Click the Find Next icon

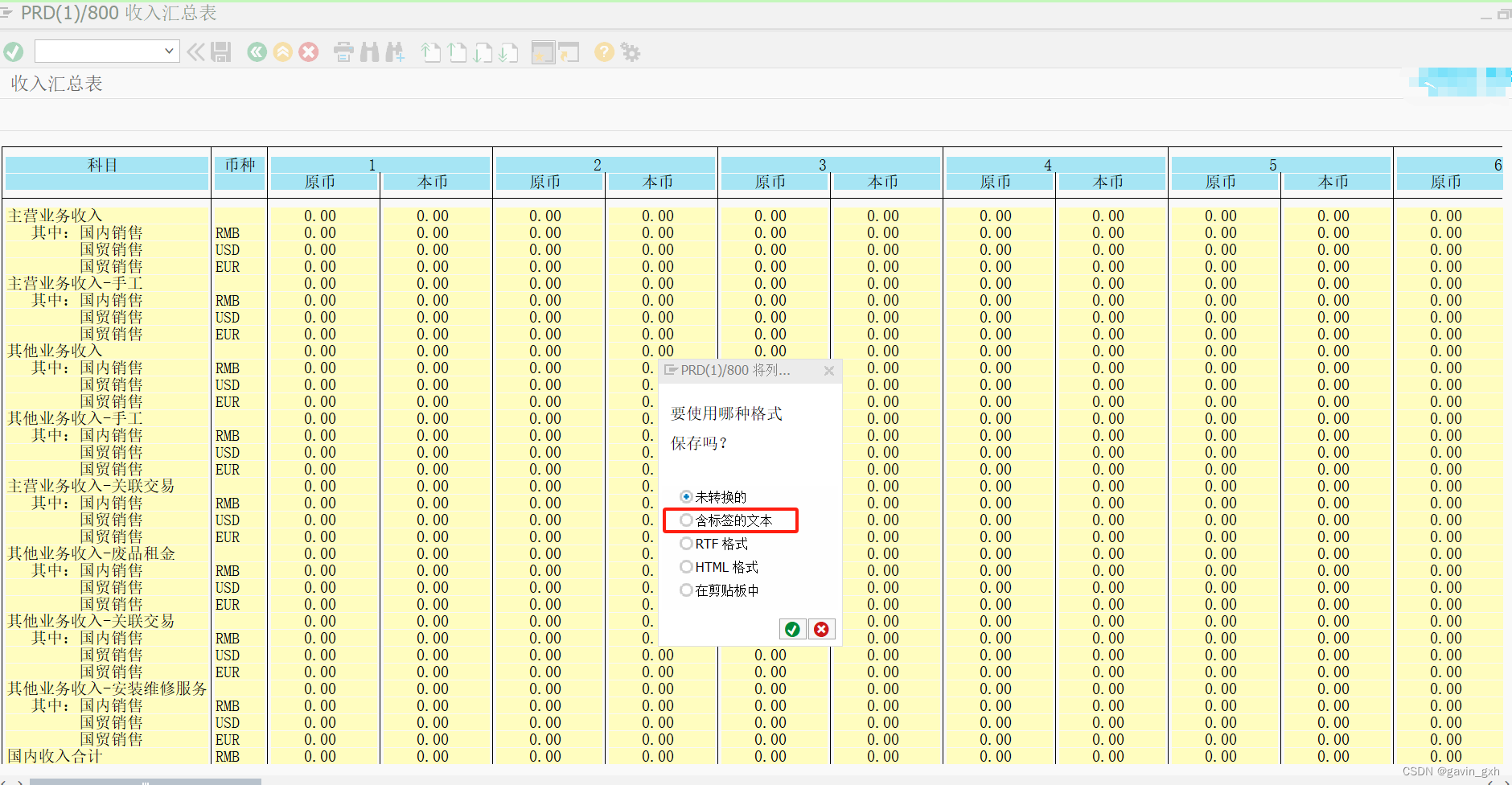point(395,51)
